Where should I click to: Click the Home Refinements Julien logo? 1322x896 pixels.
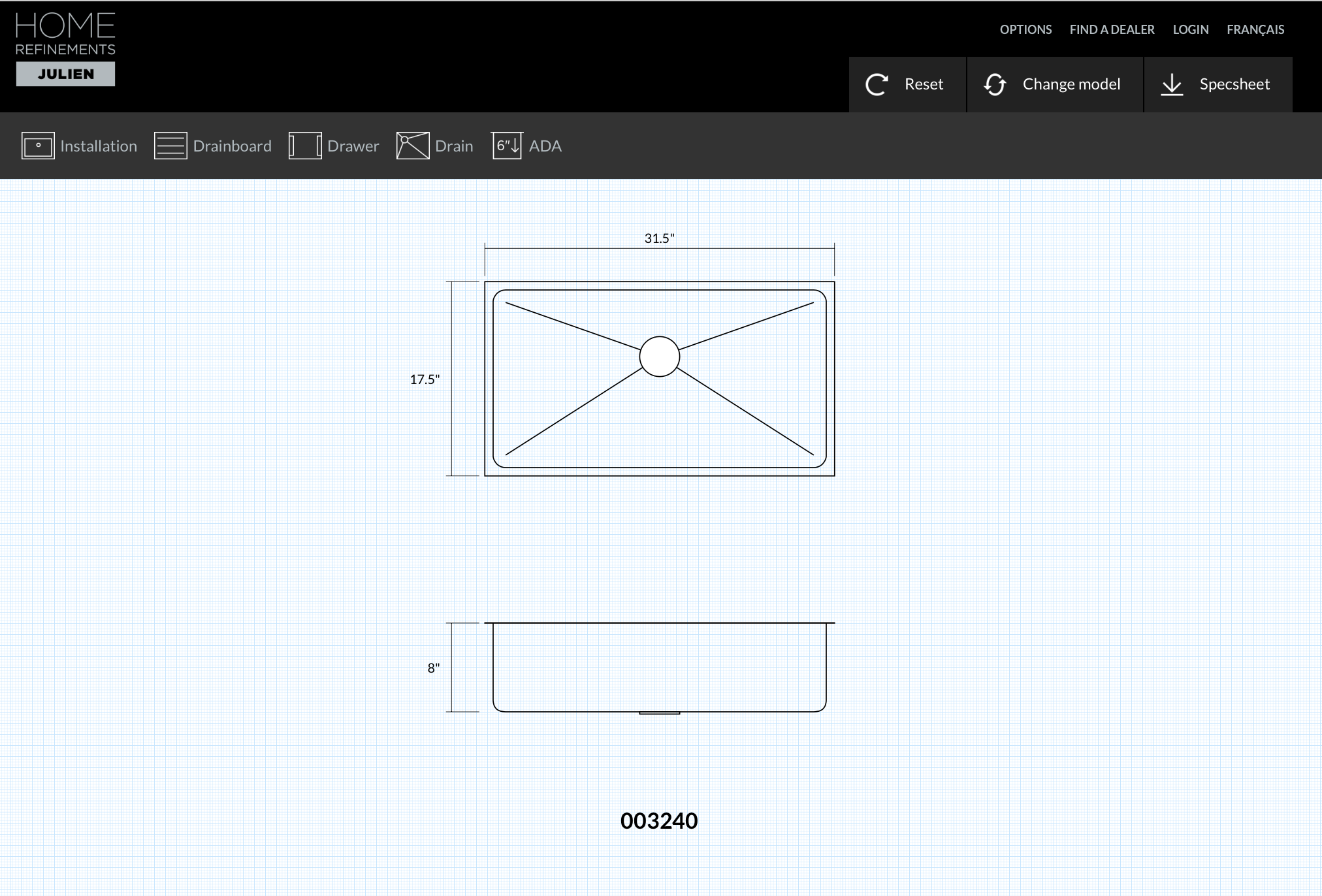point(65,50)
